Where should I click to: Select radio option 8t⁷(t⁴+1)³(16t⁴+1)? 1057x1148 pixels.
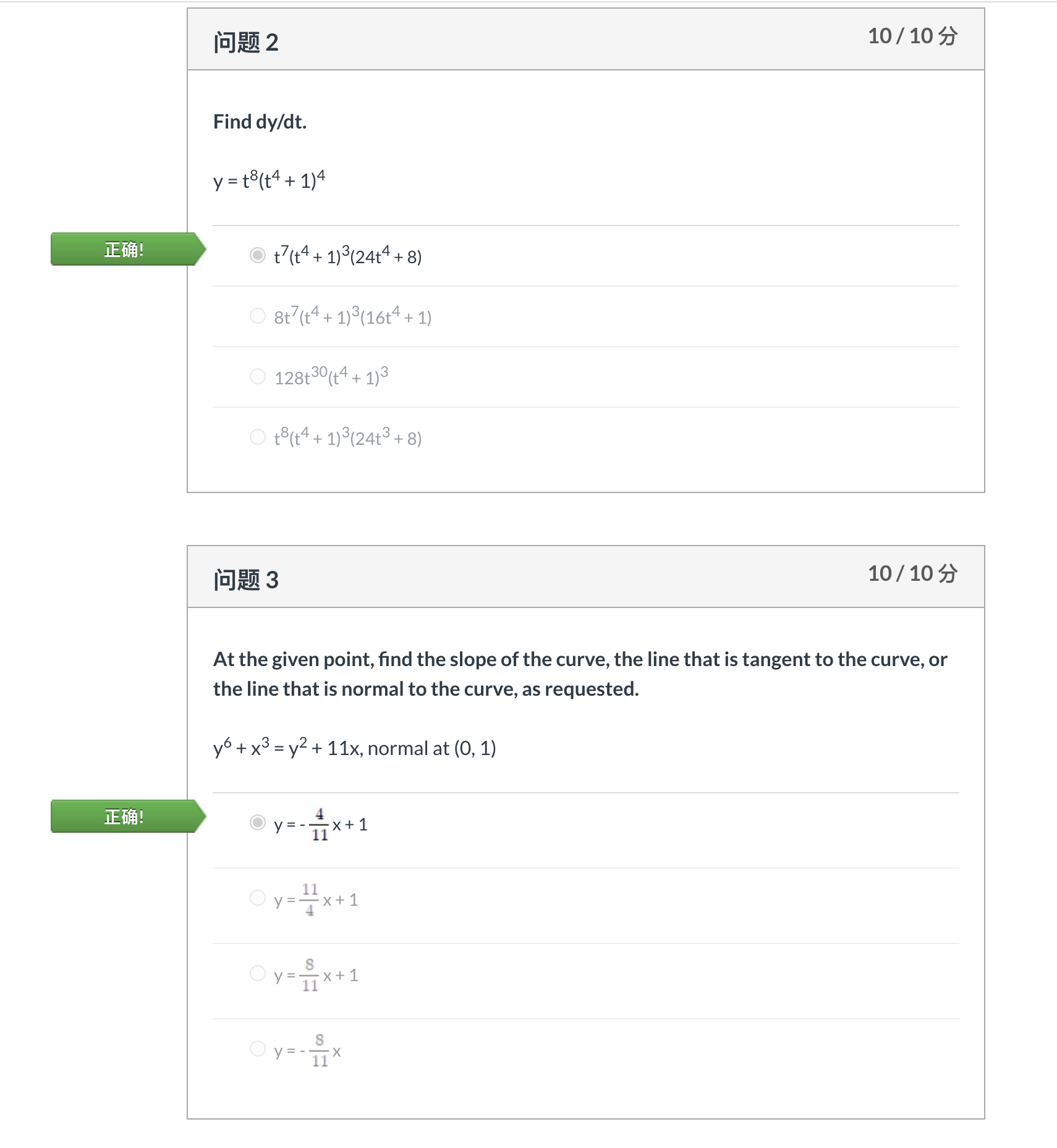[x=258, y=316]
